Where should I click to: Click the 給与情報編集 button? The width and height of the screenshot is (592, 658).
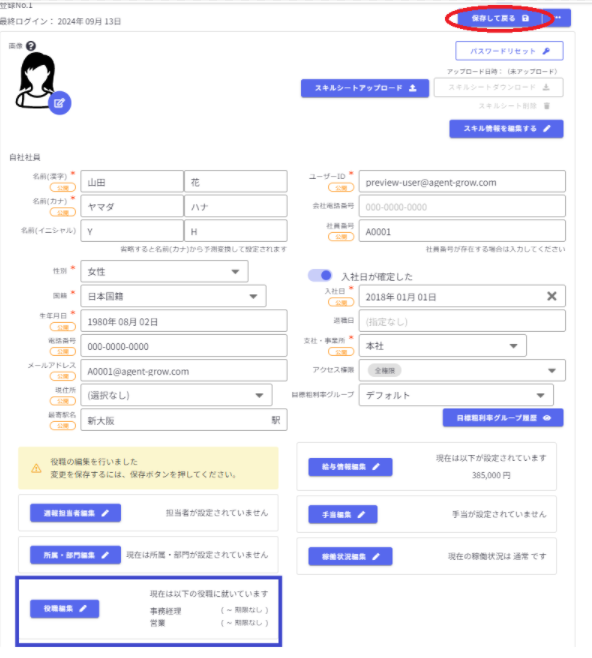[350, 467]
